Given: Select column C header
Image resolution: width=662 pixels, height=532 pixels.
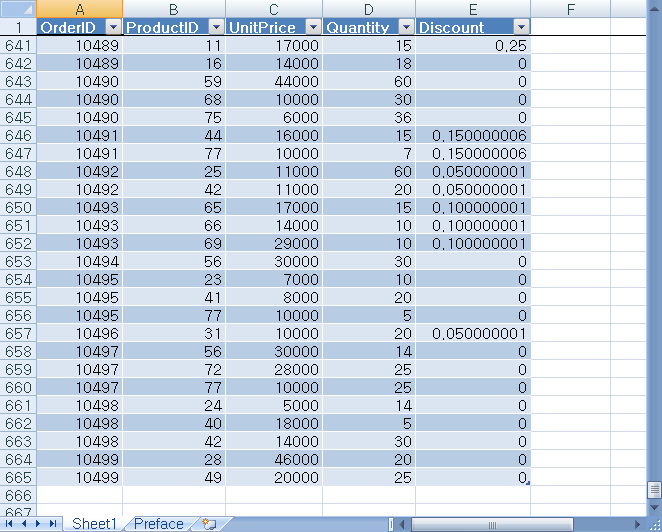Looking at the screenshot, I should (274, 9).
